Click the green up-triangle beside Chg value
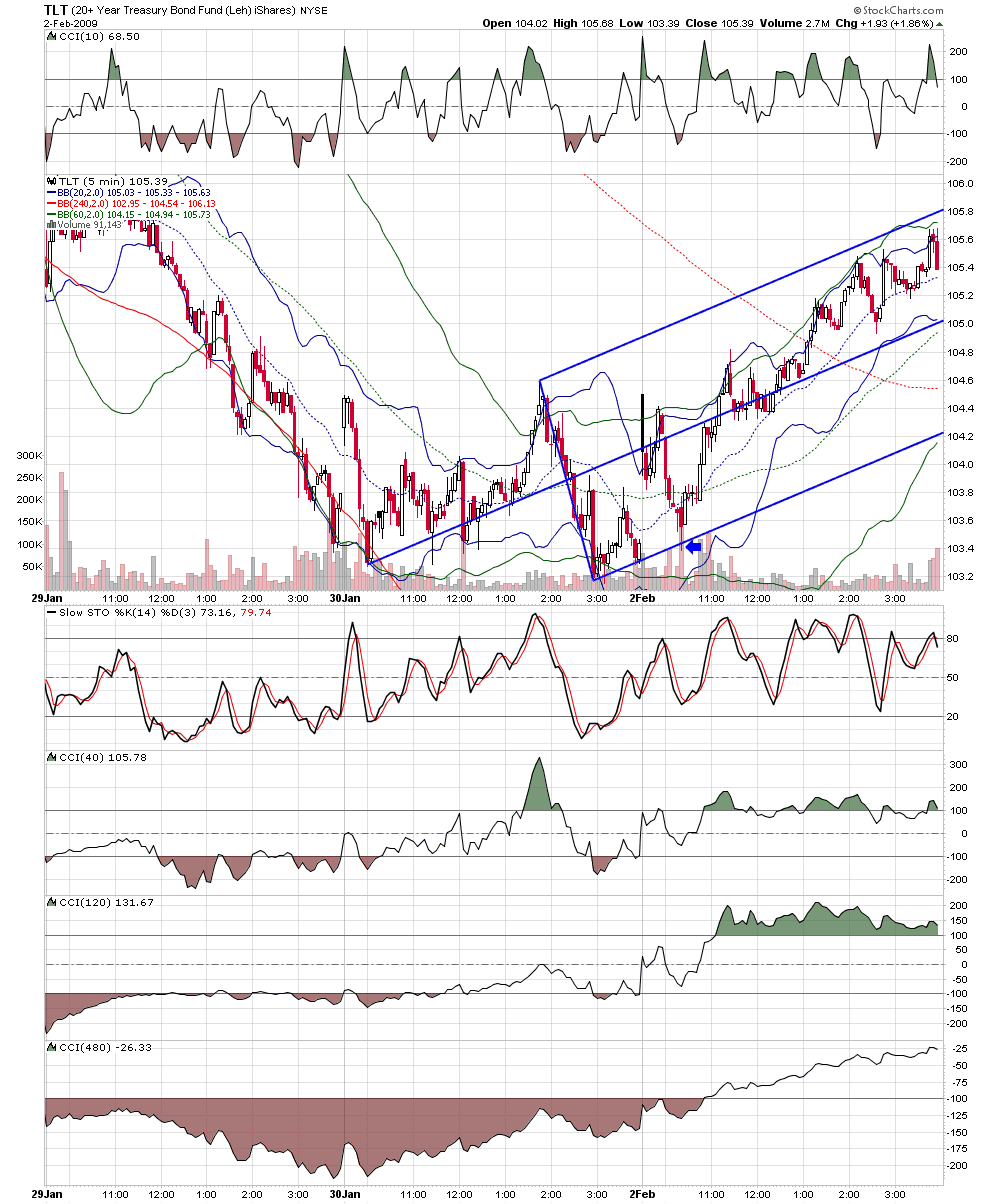Screen dimensions: 990x1204 [940, 23]
